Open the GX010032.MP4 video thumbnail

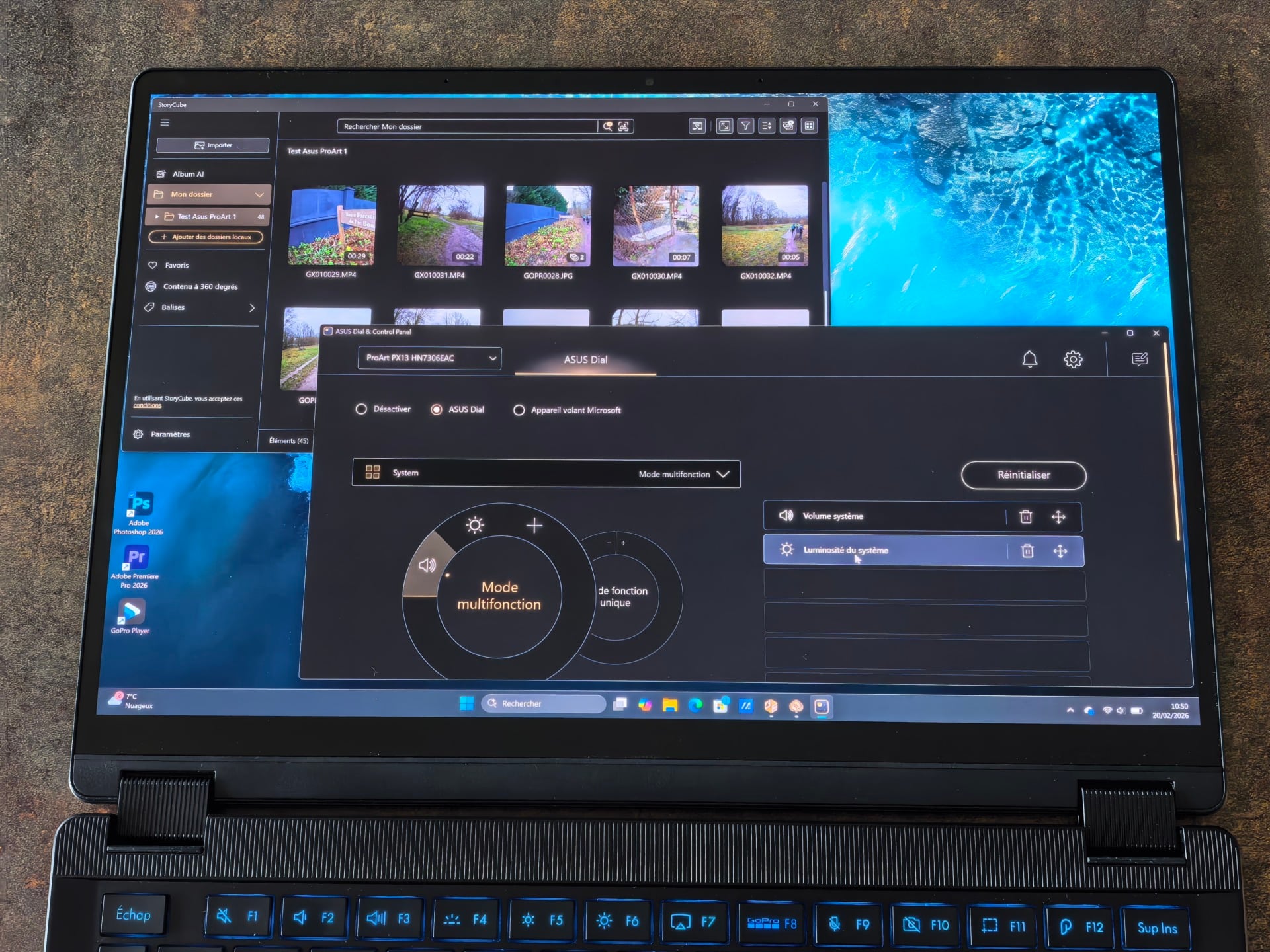click(x=765, y=226)
